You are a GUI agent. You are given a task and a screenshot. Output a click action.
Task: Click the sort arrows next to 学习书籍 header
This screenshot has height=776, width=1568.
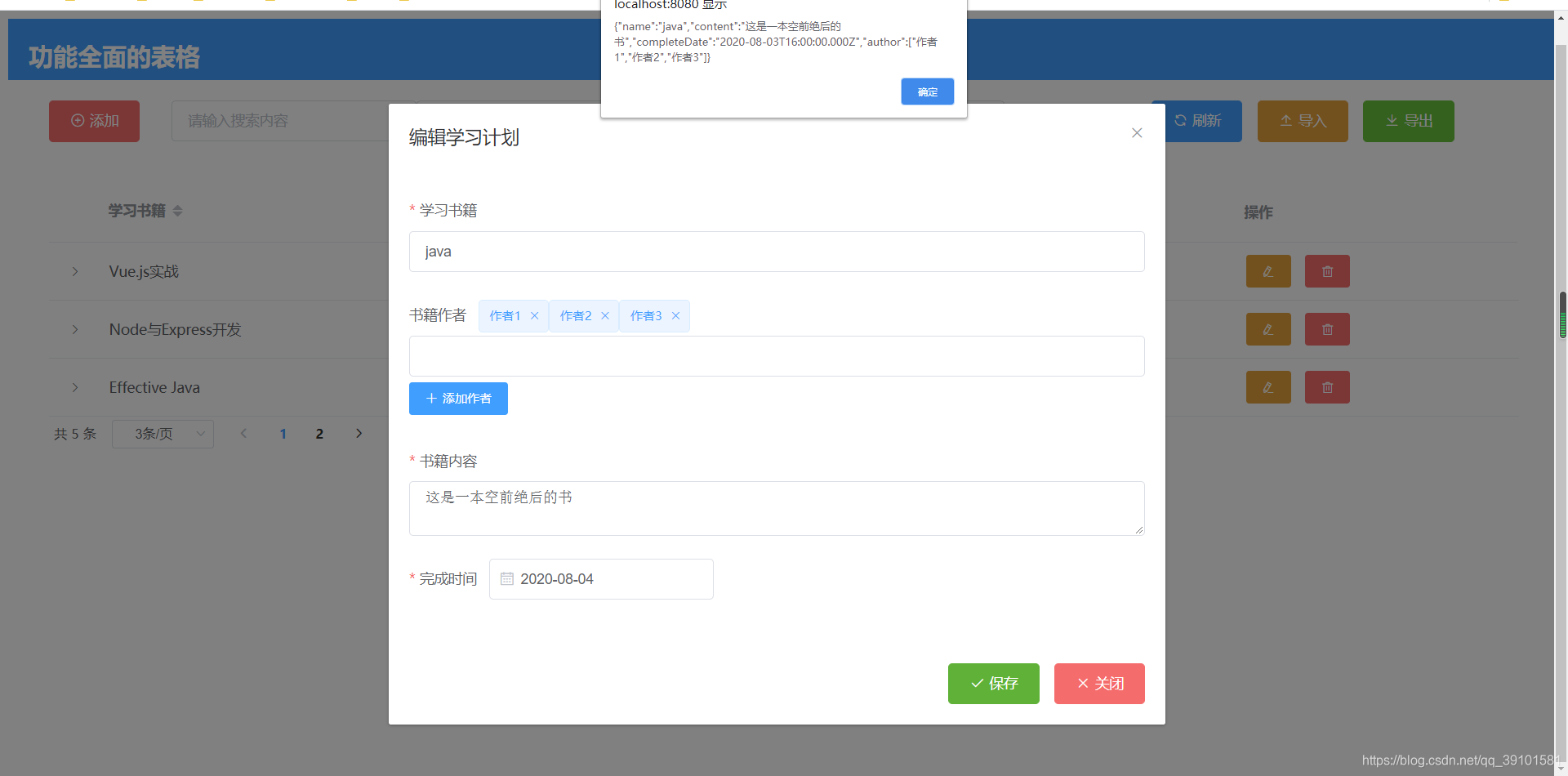176,211
